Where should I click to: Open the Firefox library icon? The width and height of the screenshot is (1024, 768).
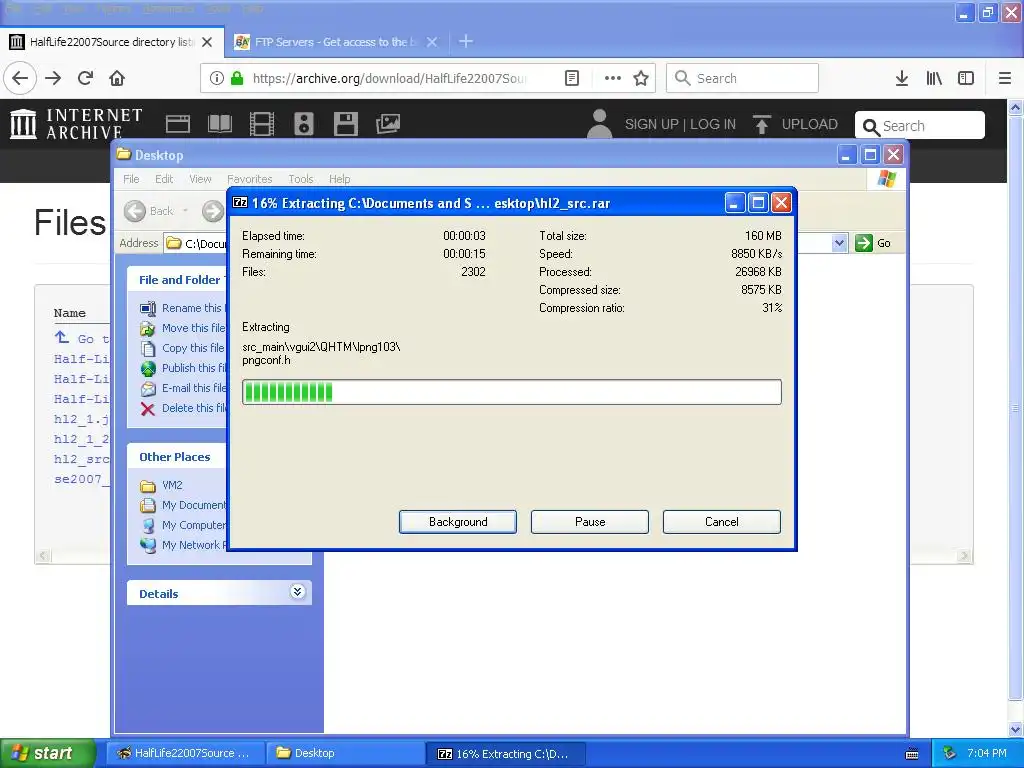click(x=934, y=78)
